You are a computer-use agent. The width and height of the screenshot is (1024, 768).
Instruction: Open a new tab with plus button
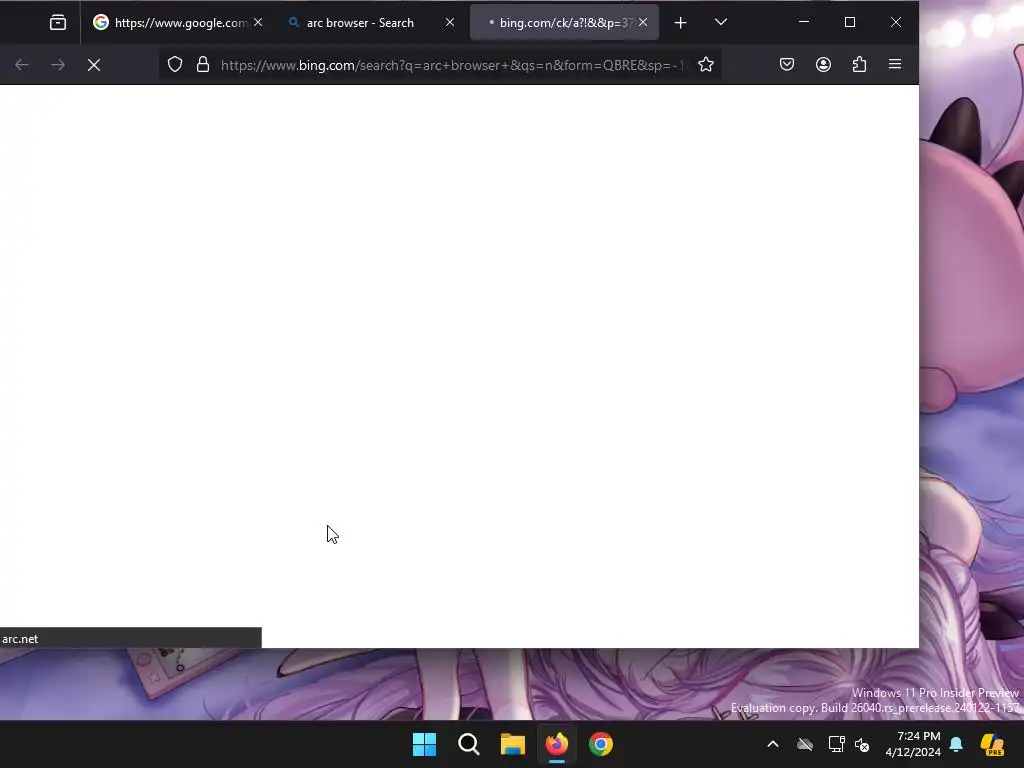tap(680, 23)
